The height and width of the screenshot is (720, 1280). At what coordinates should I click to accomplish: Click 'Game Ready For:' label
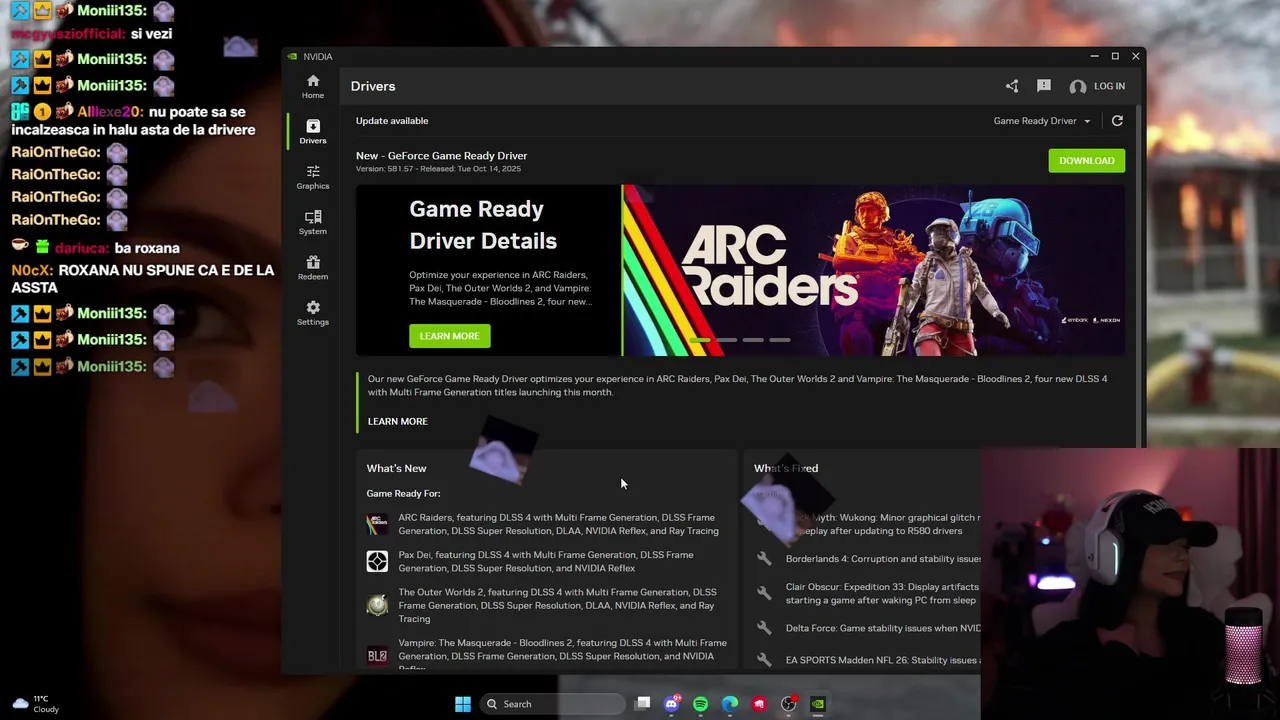[x=403, y=493]
